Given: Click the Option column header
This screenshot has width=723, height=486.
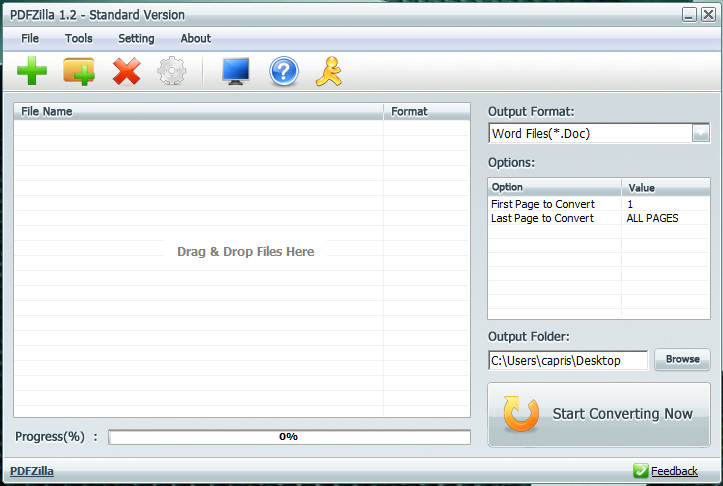Looking at the screenshot, I should [555, 187].
